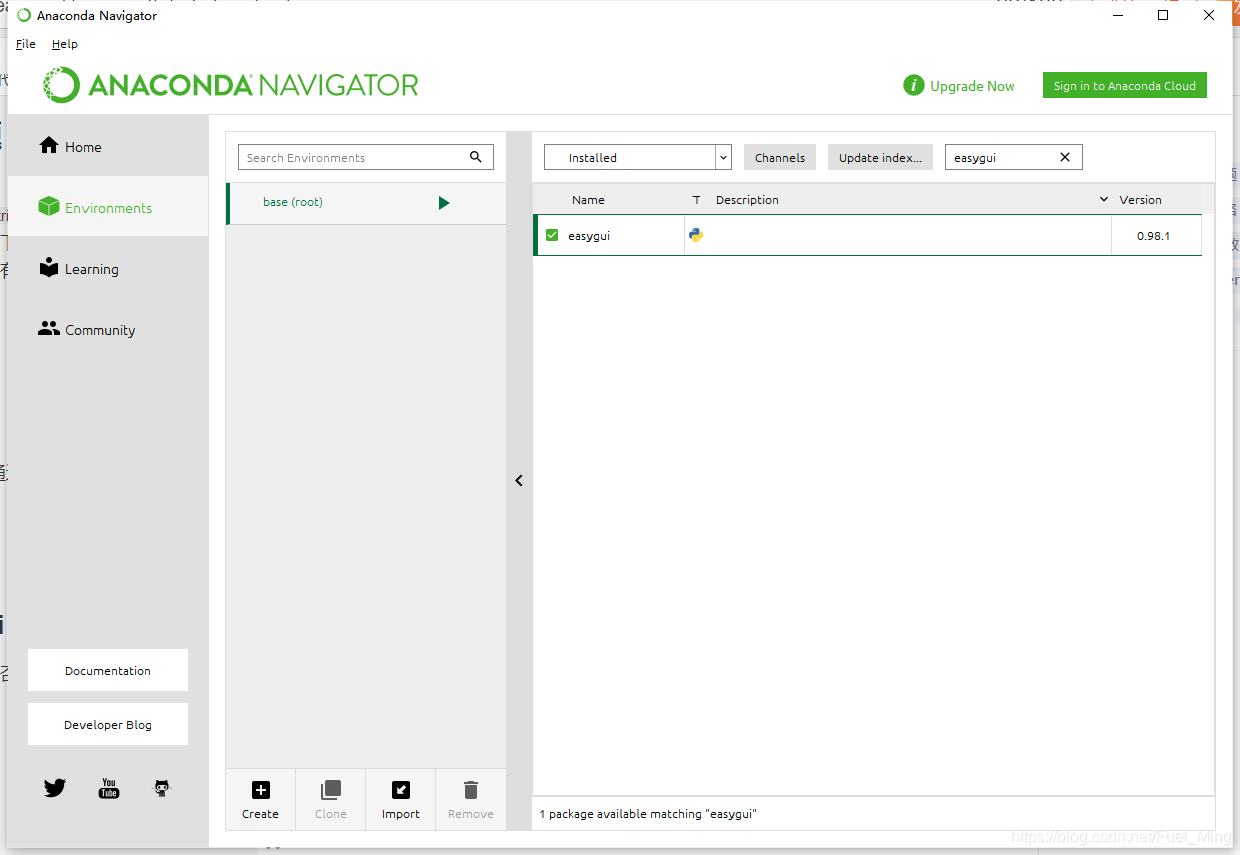1240x855 pixels.
Task: Click the status text about matching packages
Action: pos(648,814)
